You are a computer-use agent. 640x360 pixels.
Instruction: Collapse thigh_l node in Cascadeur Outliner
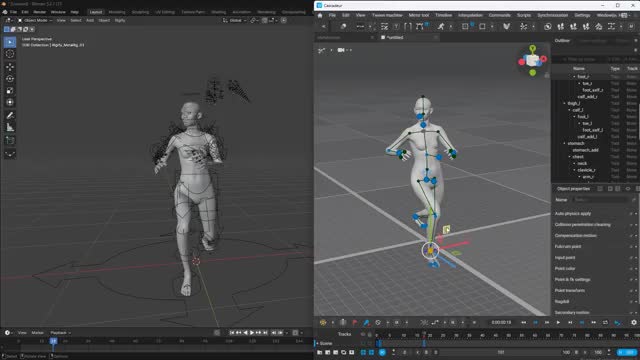click(565, 103)
